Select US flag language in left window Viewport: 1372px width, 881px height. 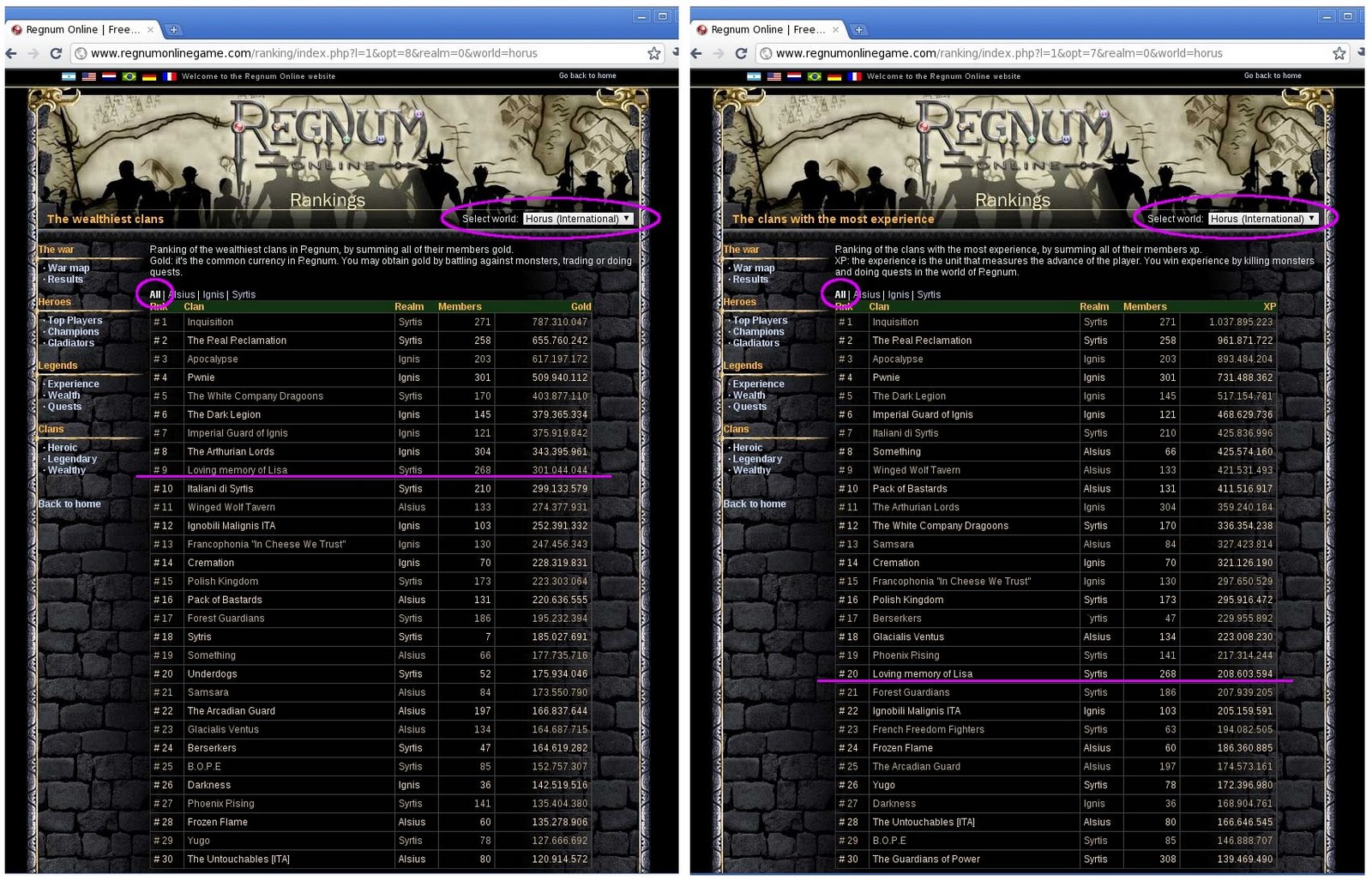[x=89, y=76]
